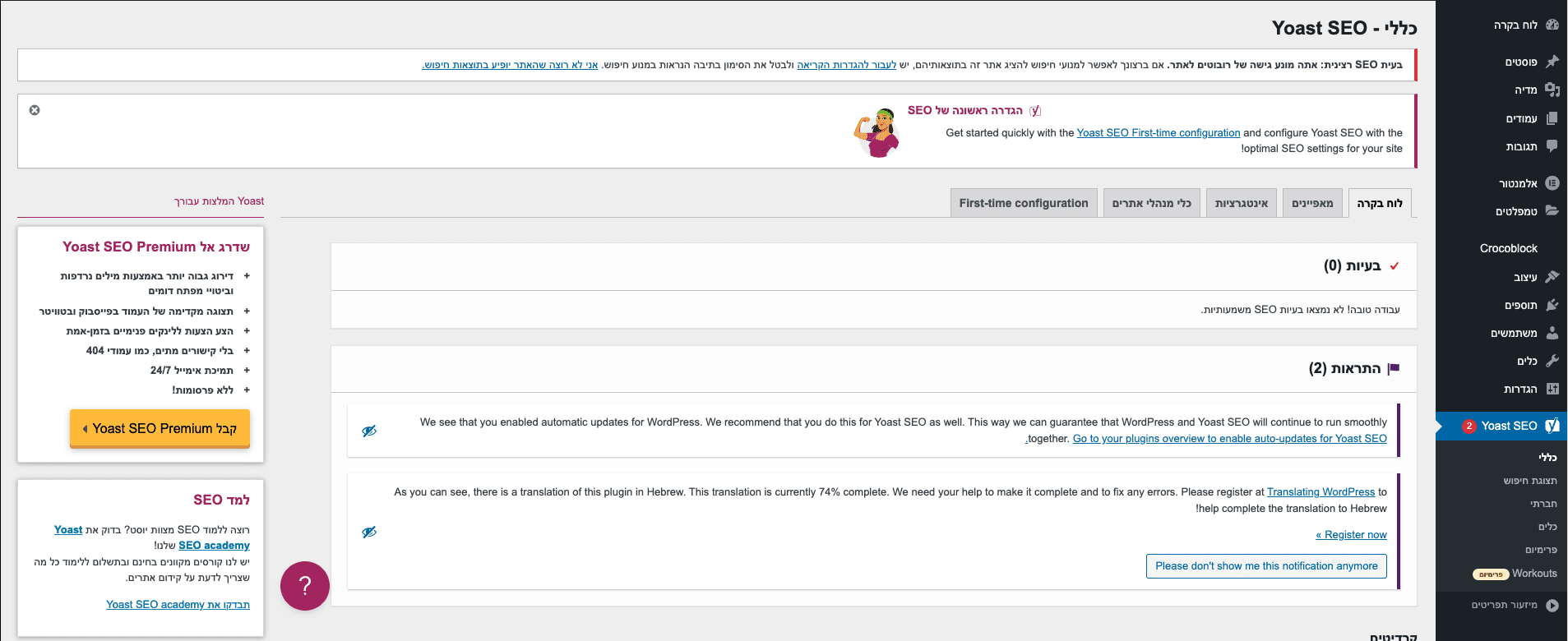The image size is (1568, 641).
Task: Dismiss the first-time SEO configuration notice
Action: pyautogui.click(x=35, y=110)
